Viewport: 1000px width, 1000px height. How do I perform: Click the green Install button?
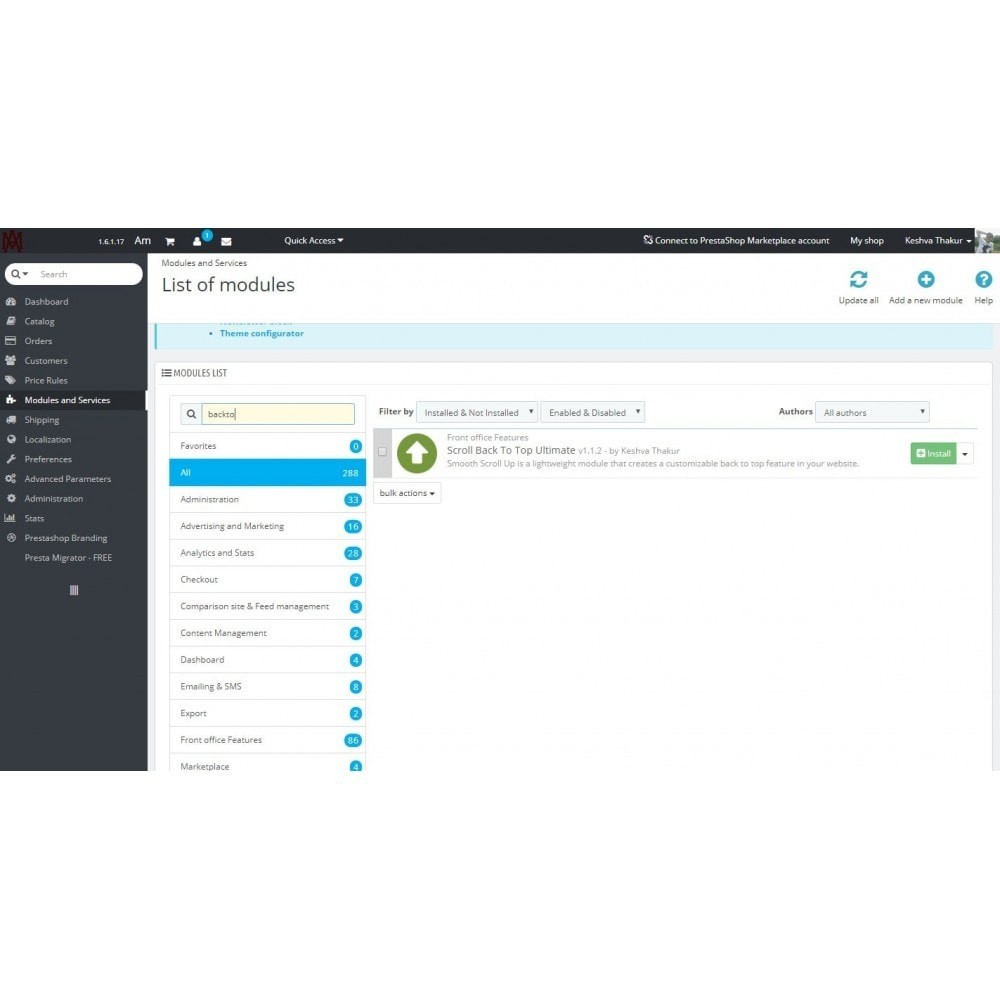click(933, 453)
